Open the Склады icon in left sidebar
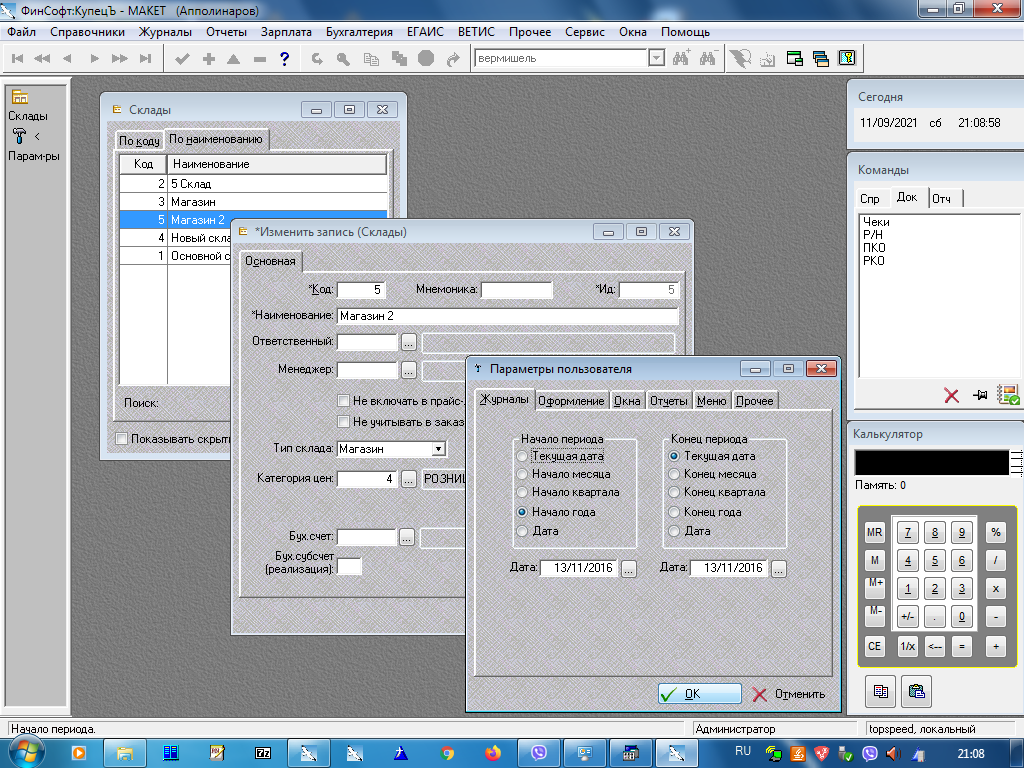Viewport: 1024px width, 768px height. click(x=20, y=98)
